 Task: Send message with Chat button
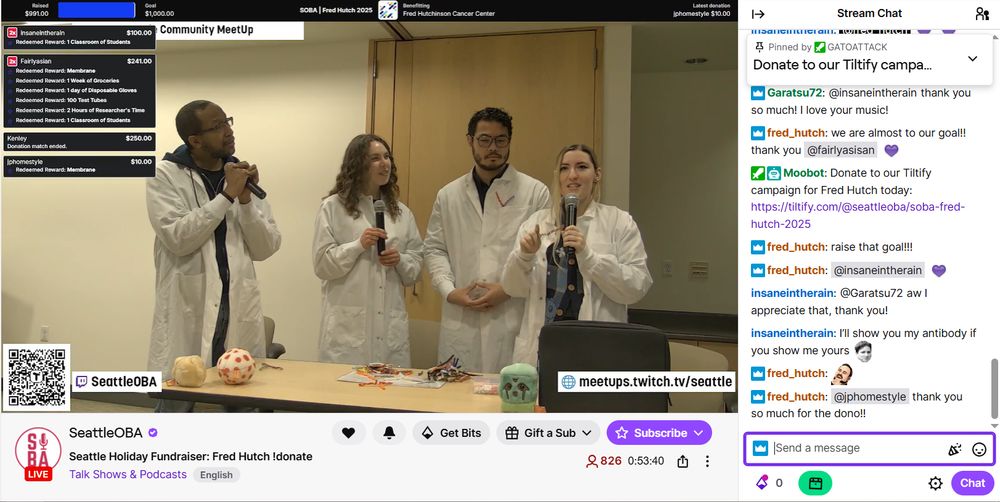(972, 483)
